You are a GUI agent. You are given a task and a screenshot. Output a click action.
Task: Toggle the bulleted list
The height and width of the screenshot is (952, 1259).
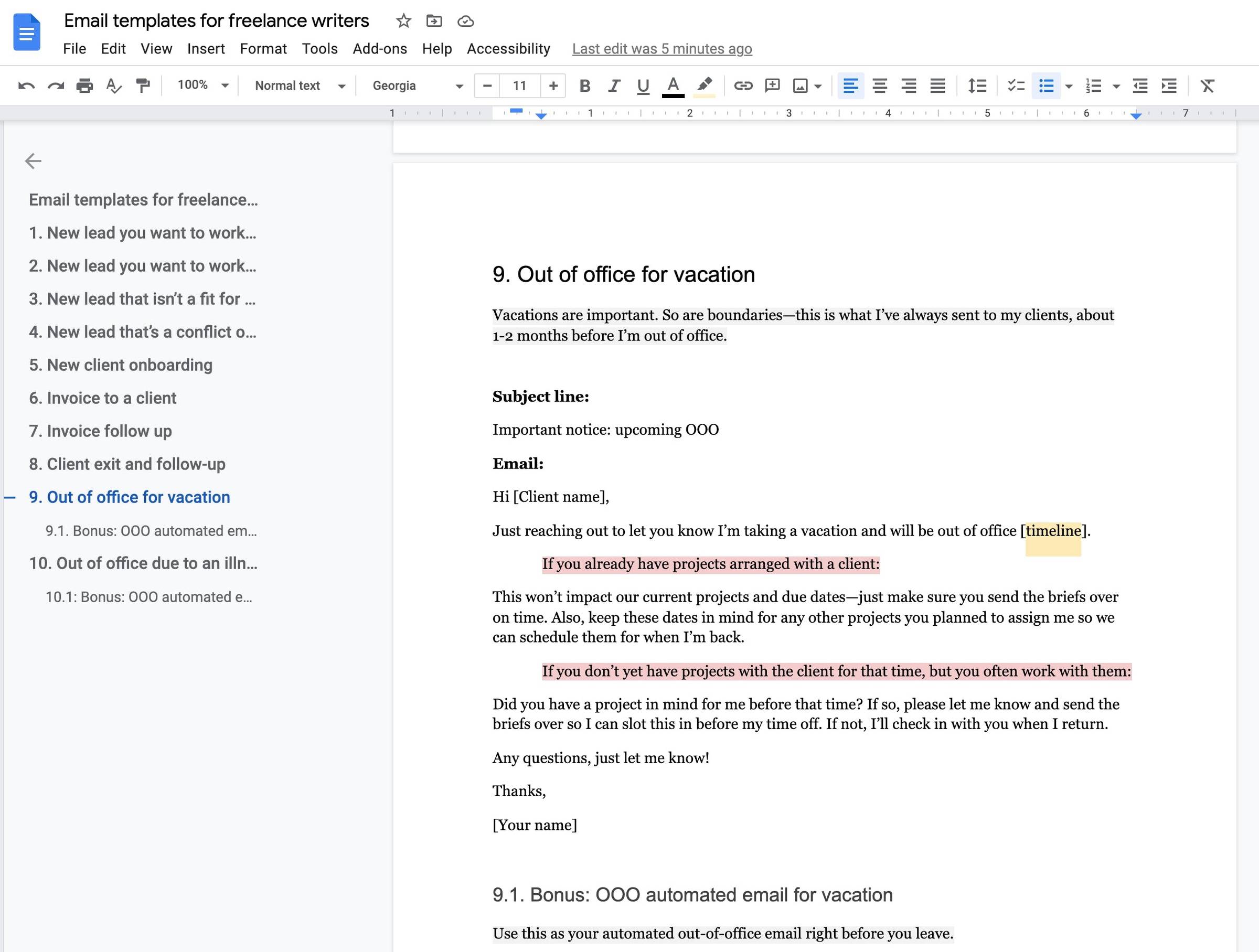[x=1045, y=86]
